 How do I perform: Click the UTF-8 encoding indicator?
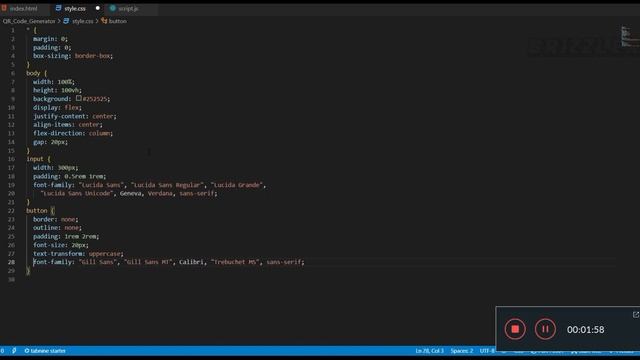coord(487,351)
